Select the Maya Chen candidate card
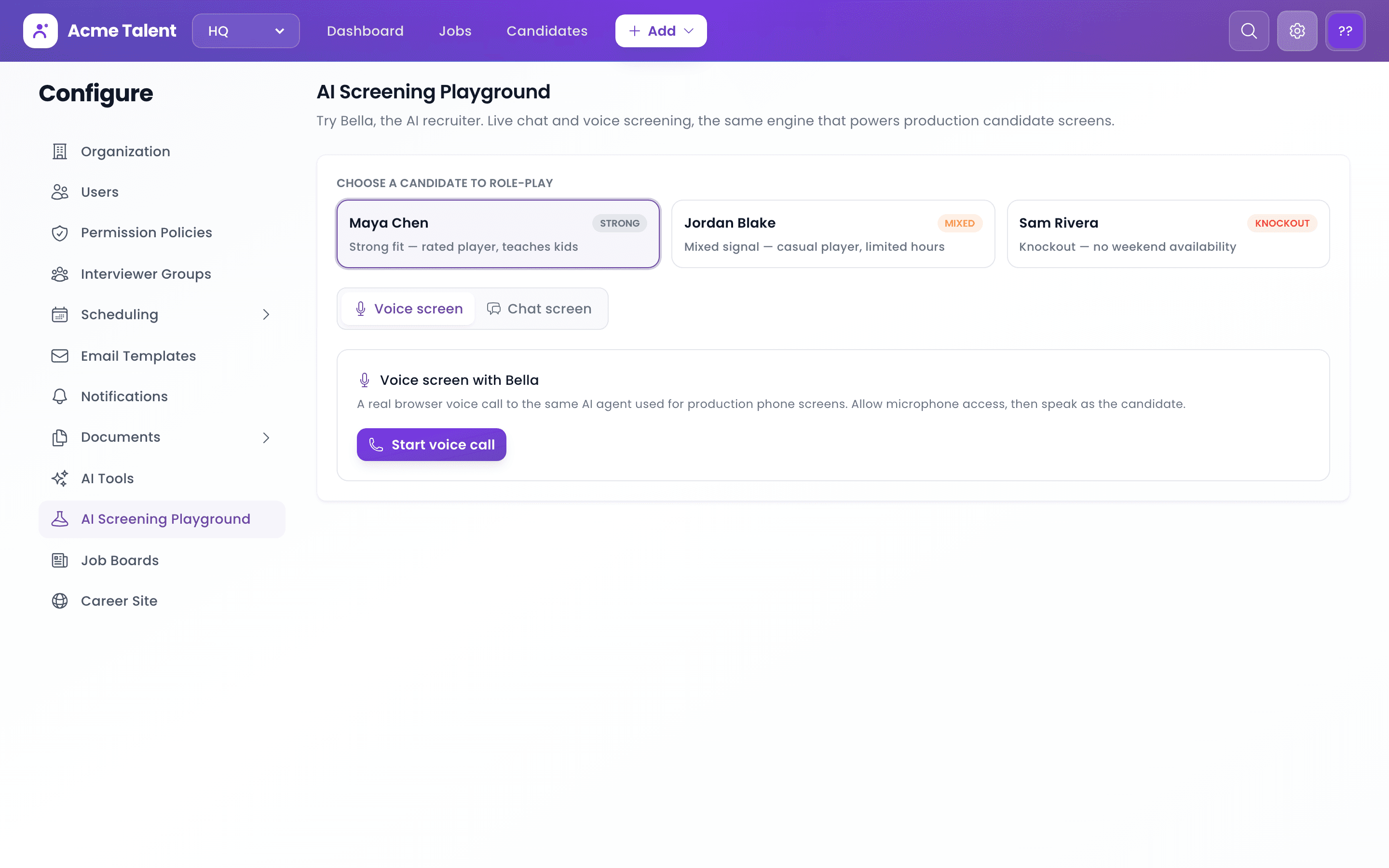The image size is (1389, 868). click(498, 234)
